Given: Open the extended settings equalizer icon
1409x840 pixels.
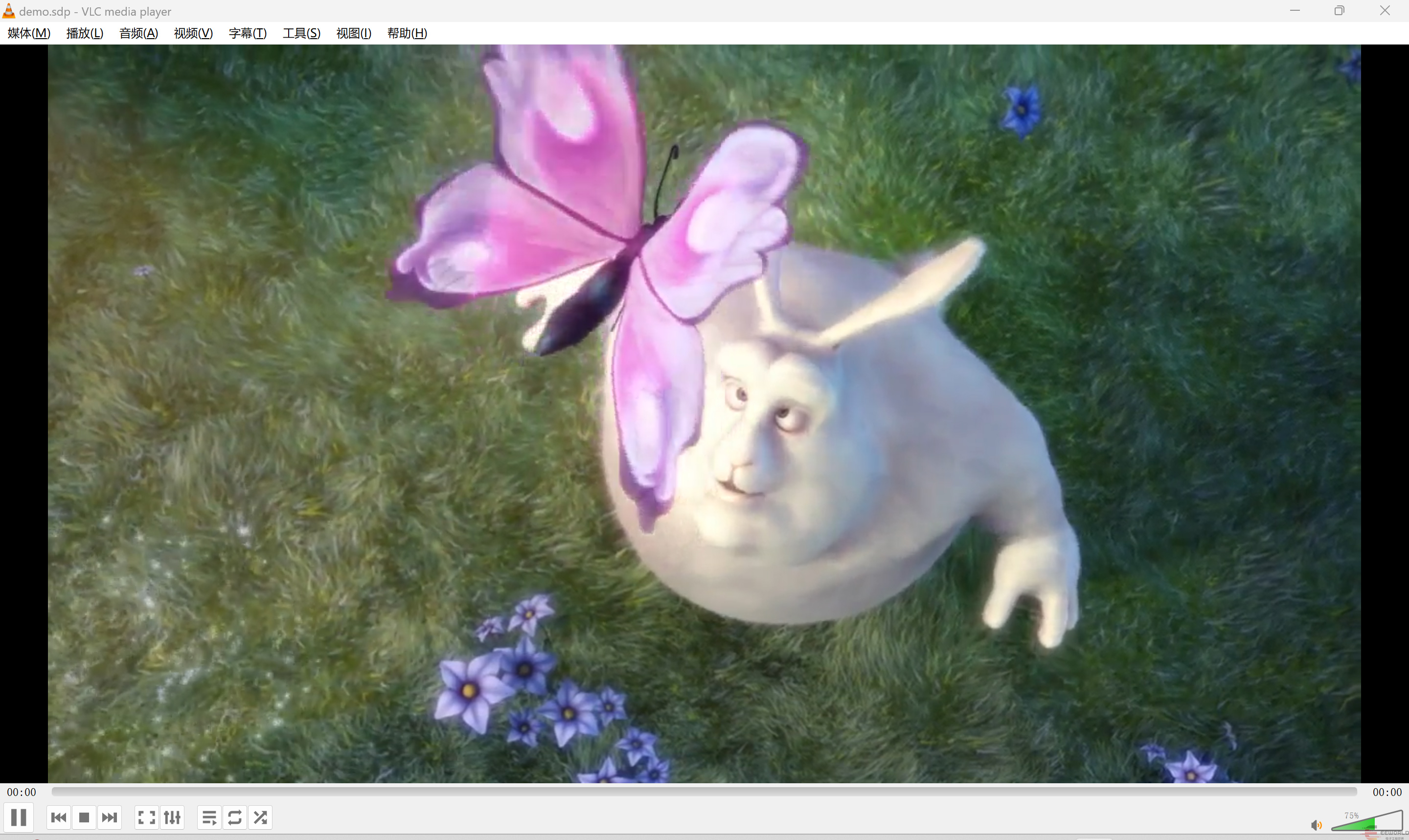Looking at the screenshot, I should [172, 817].
